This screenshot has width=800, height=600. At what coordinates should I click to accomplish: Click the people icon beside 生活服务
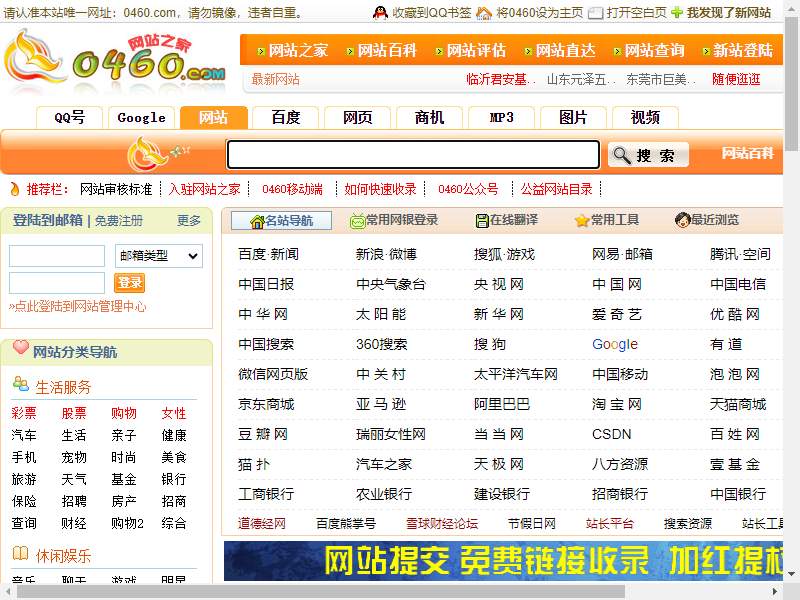[20, 384]
